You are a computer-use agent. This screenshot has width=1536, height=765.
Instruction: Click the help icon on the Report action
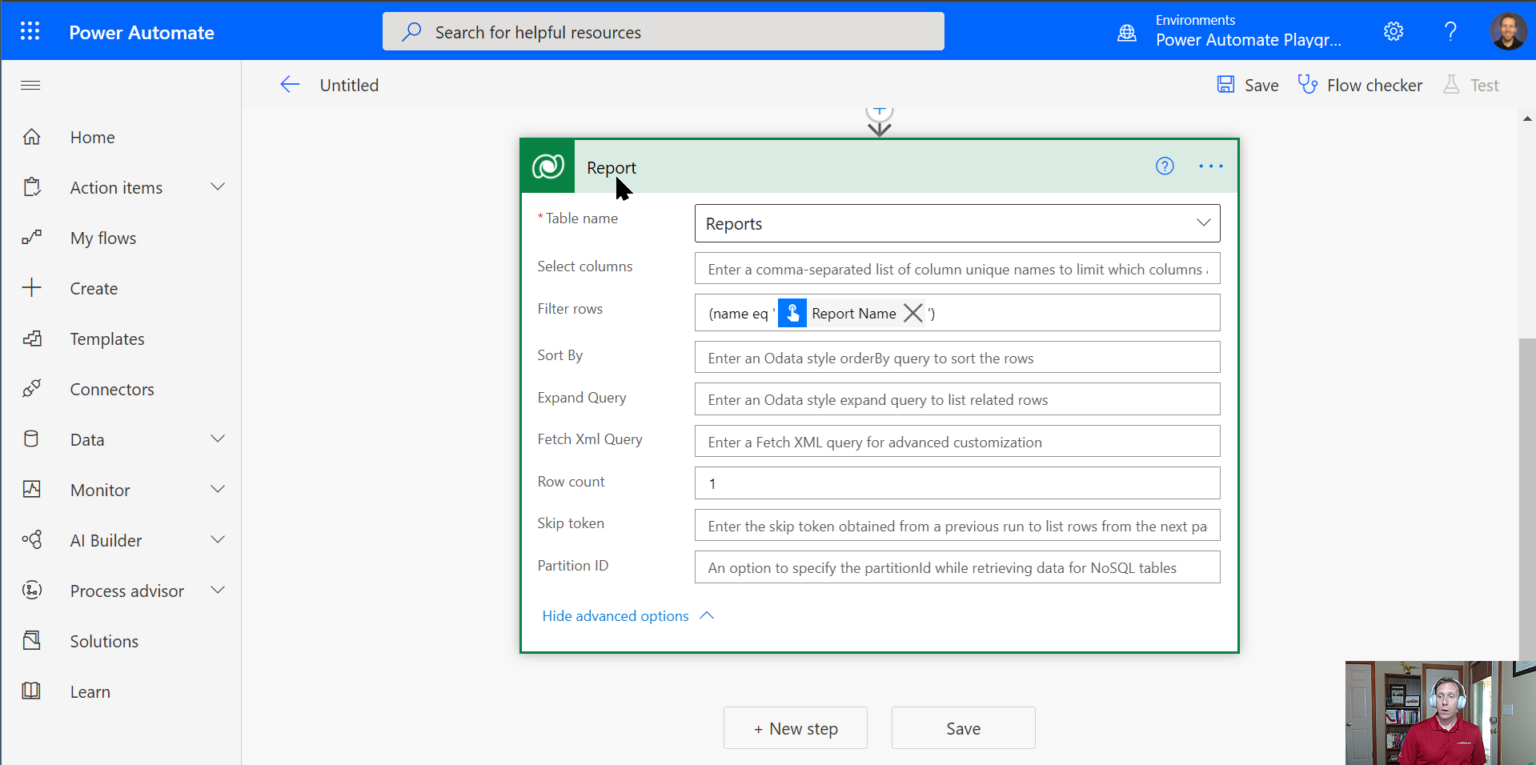(x=1164, y=166)
